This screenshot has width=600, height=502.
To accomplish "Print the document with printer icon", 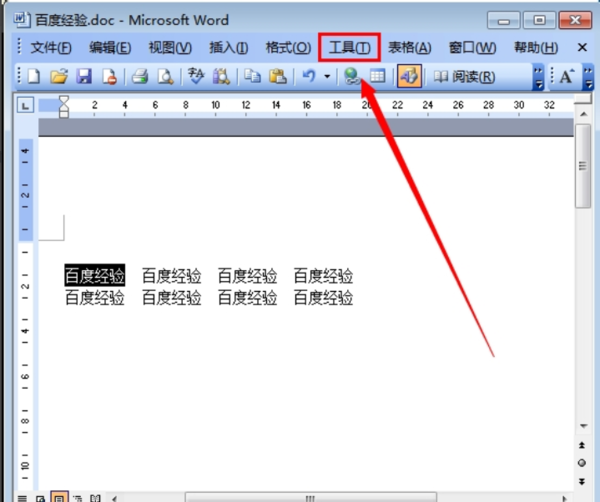I will (x=140, y=77).
